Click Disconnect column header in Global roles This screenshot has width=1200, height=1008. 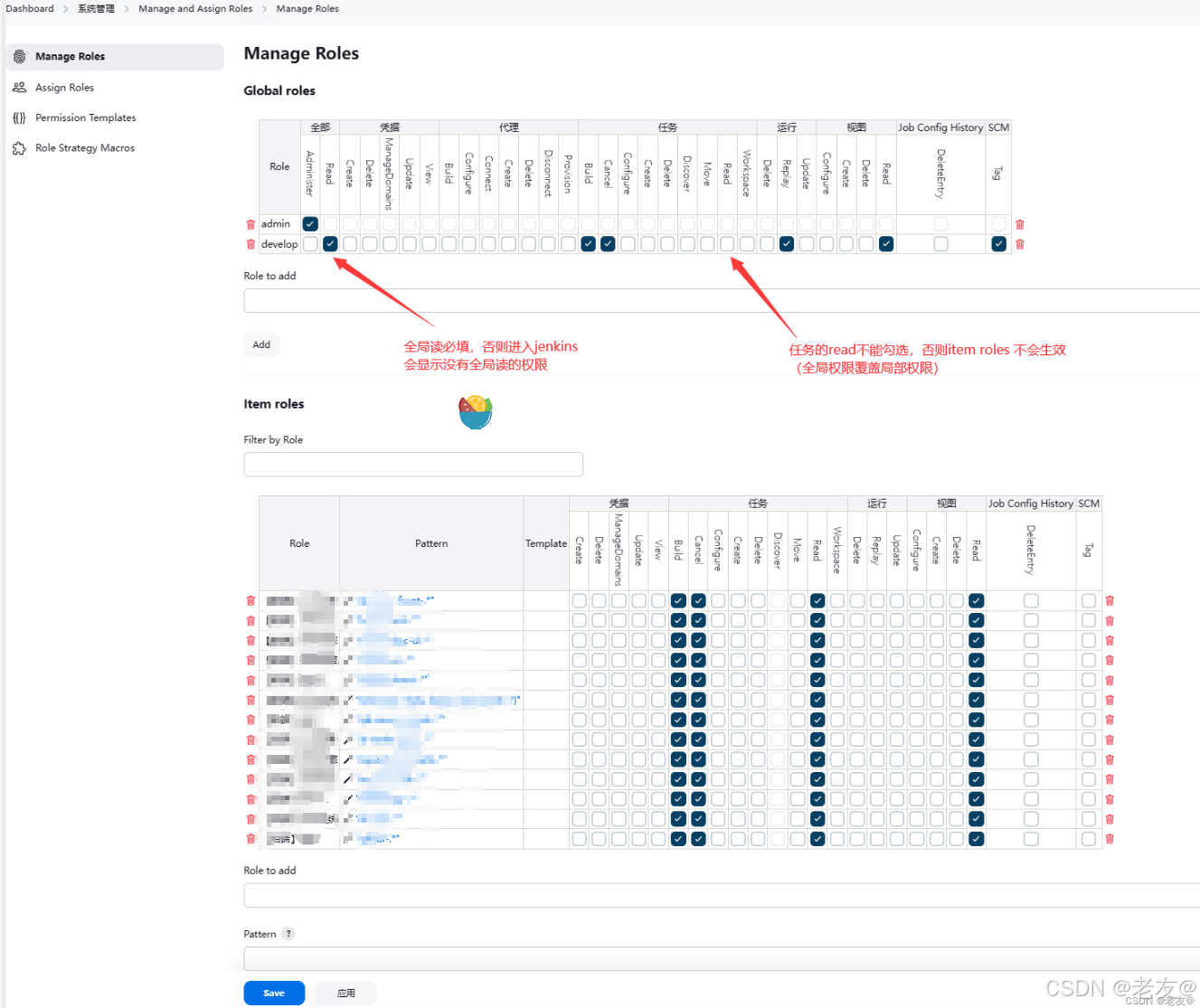pyautogui.click(x=548, y=173)
